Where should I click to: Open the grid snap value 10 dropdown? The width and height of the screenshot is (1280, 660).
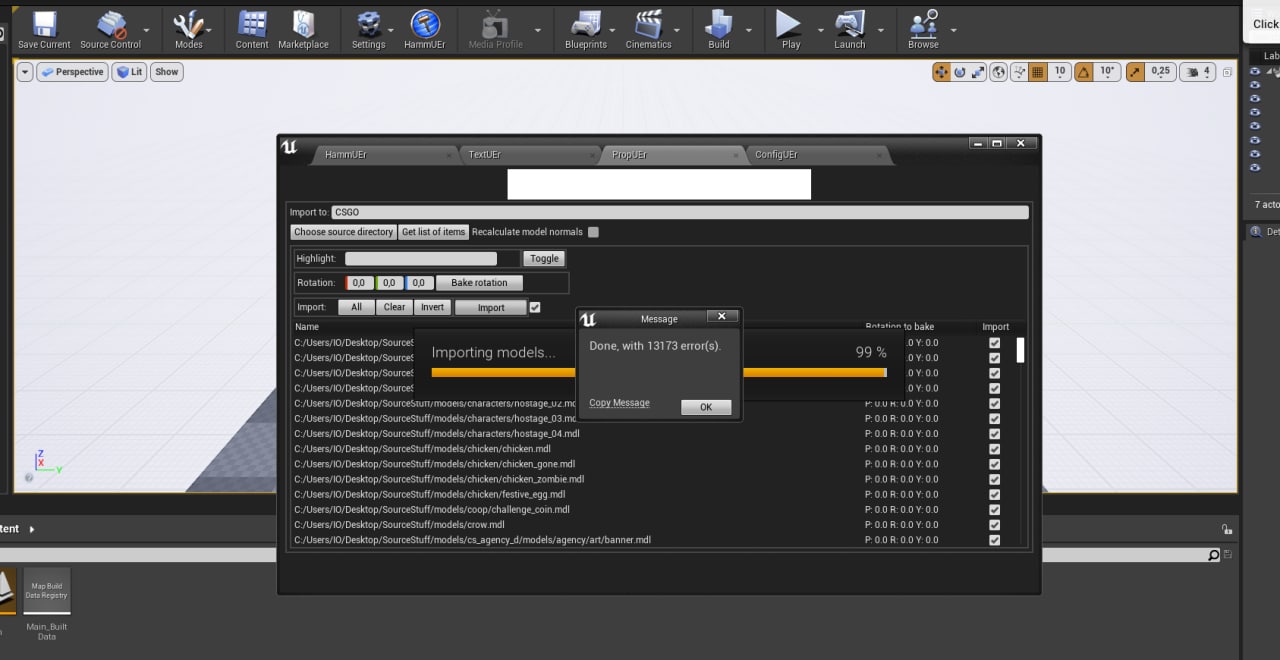[1060, 72]
